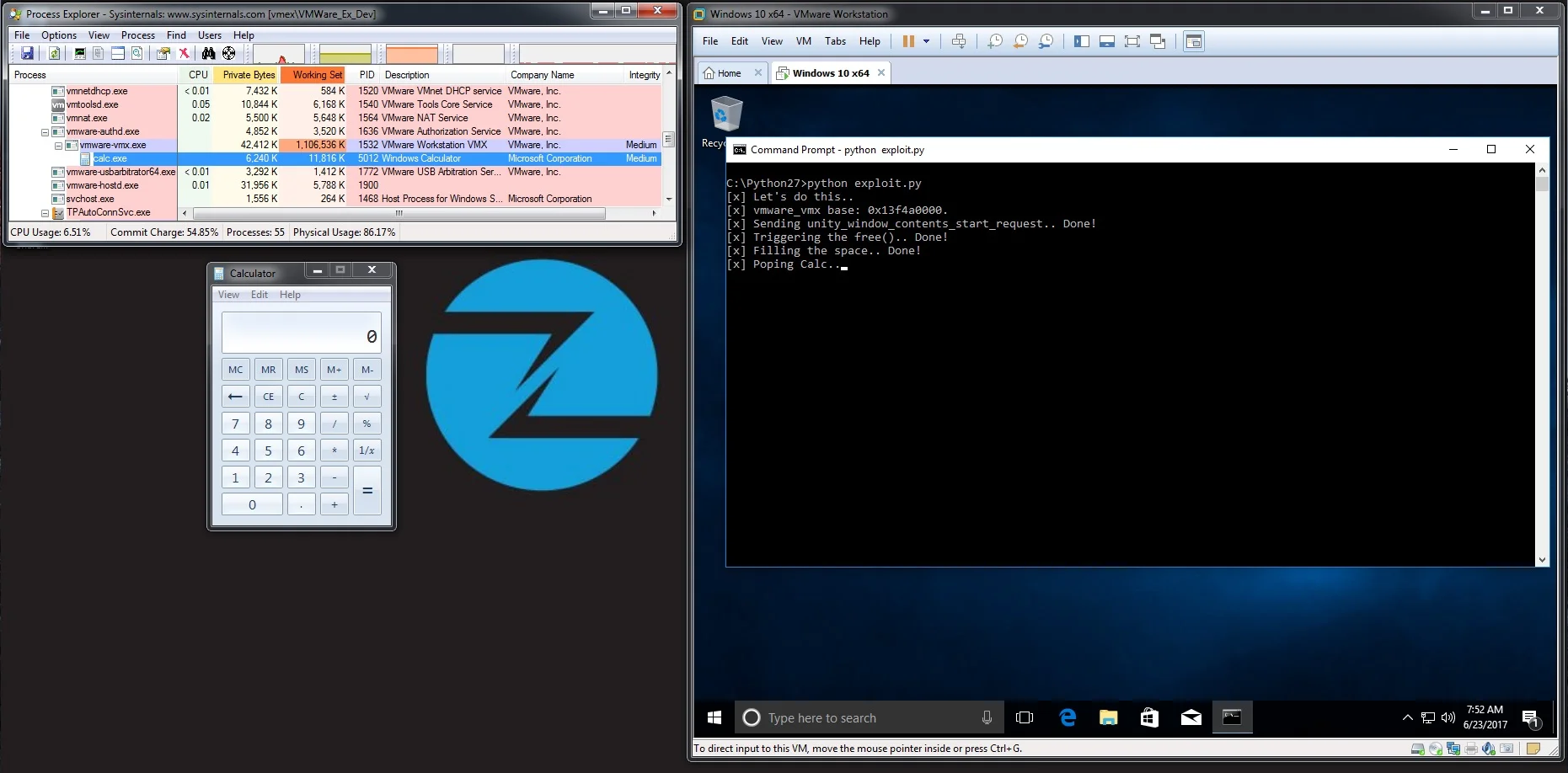Viewport: 1568px width, 773px height.
Task: Click the CD/DVD device icon in VMware status bar
Action: [x=1436, y=749]
